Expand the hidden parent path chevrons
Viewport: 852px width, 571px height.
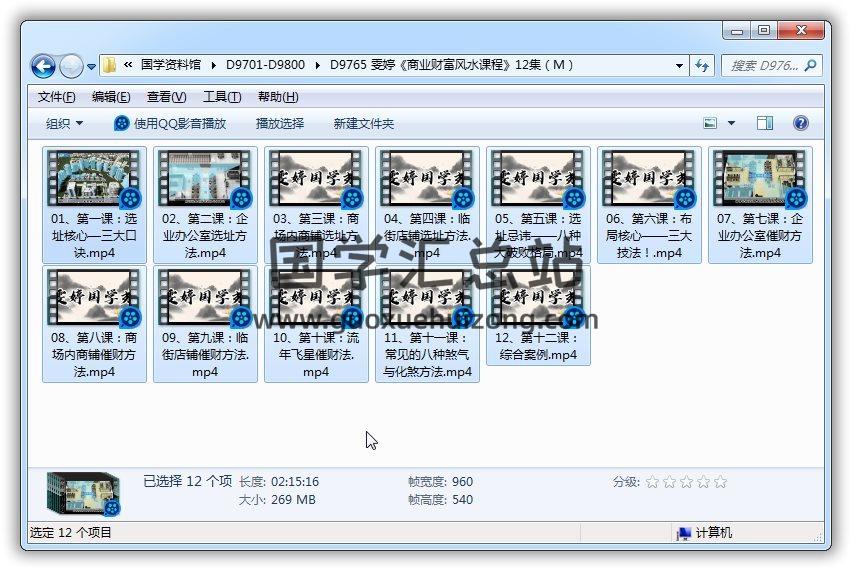128,65
